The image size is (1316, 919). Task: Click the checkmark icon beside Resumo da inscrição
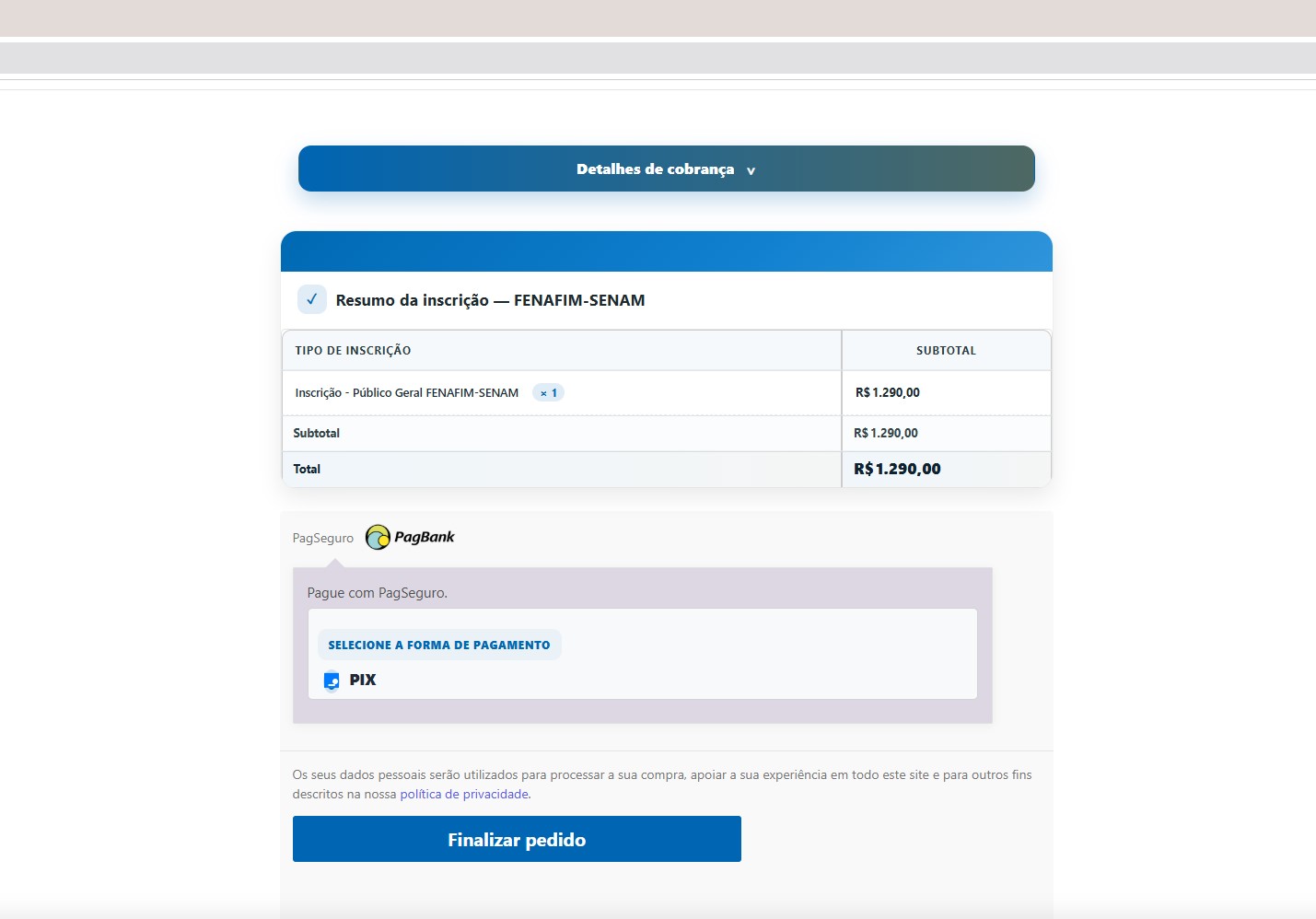coord(311,299)
